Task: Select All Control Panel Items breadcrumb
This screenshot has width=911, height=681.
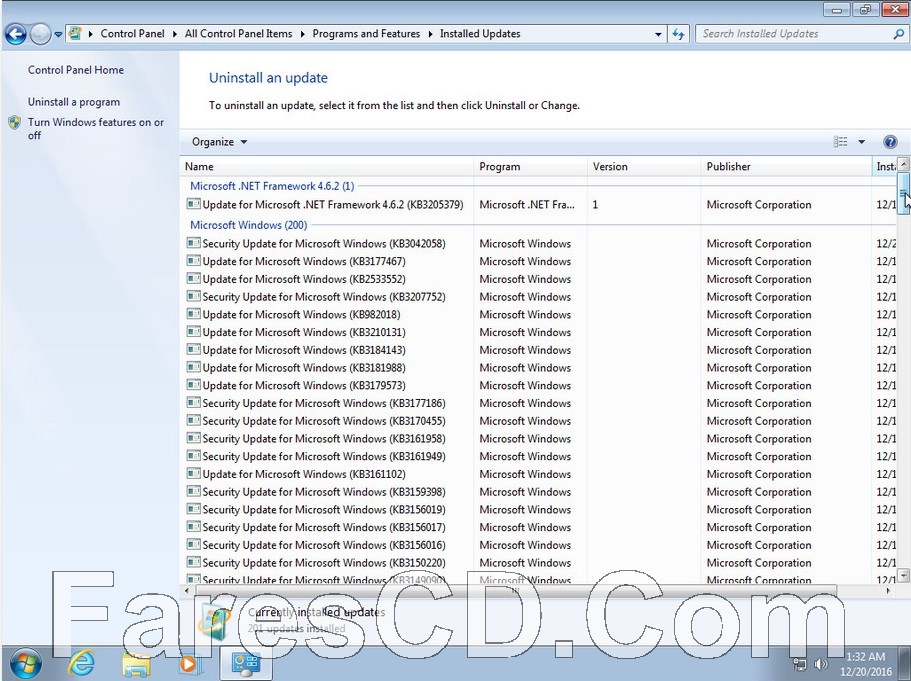Action: point(238,34)
